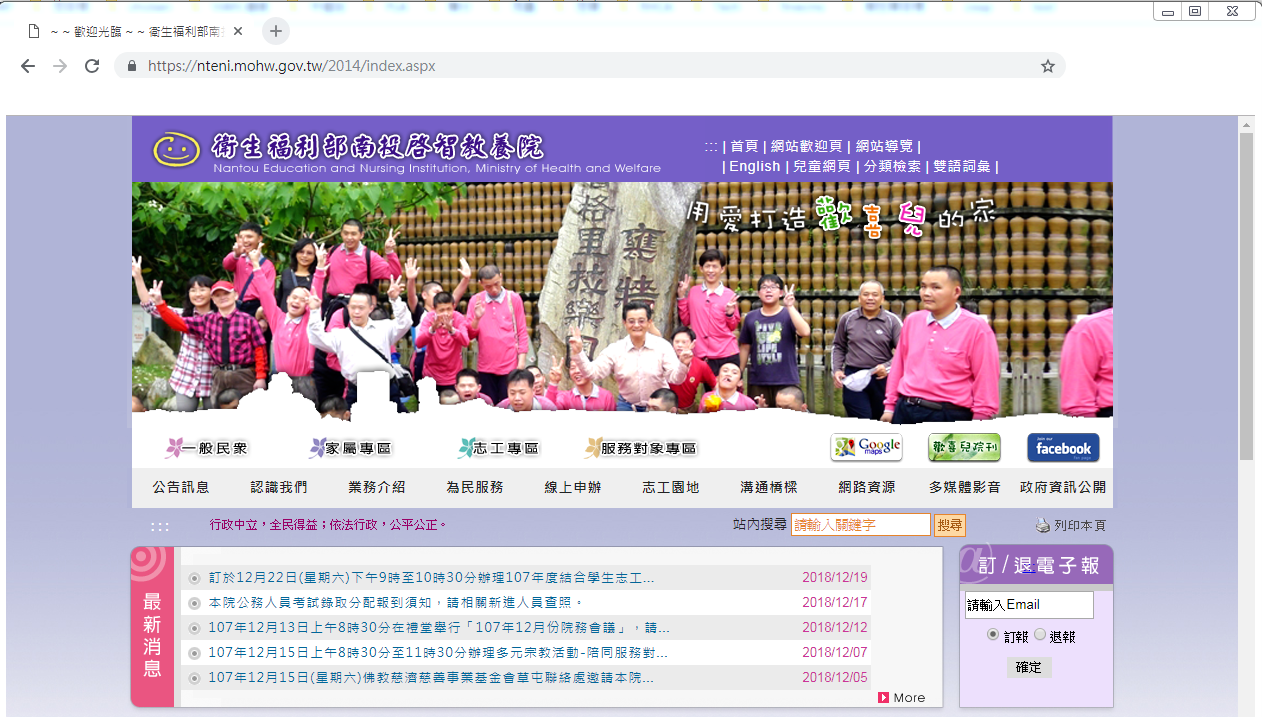The width and height of the screenshot is (1262, 717).
Task: Click the date 2018/12/12
Action: point(835,628)
